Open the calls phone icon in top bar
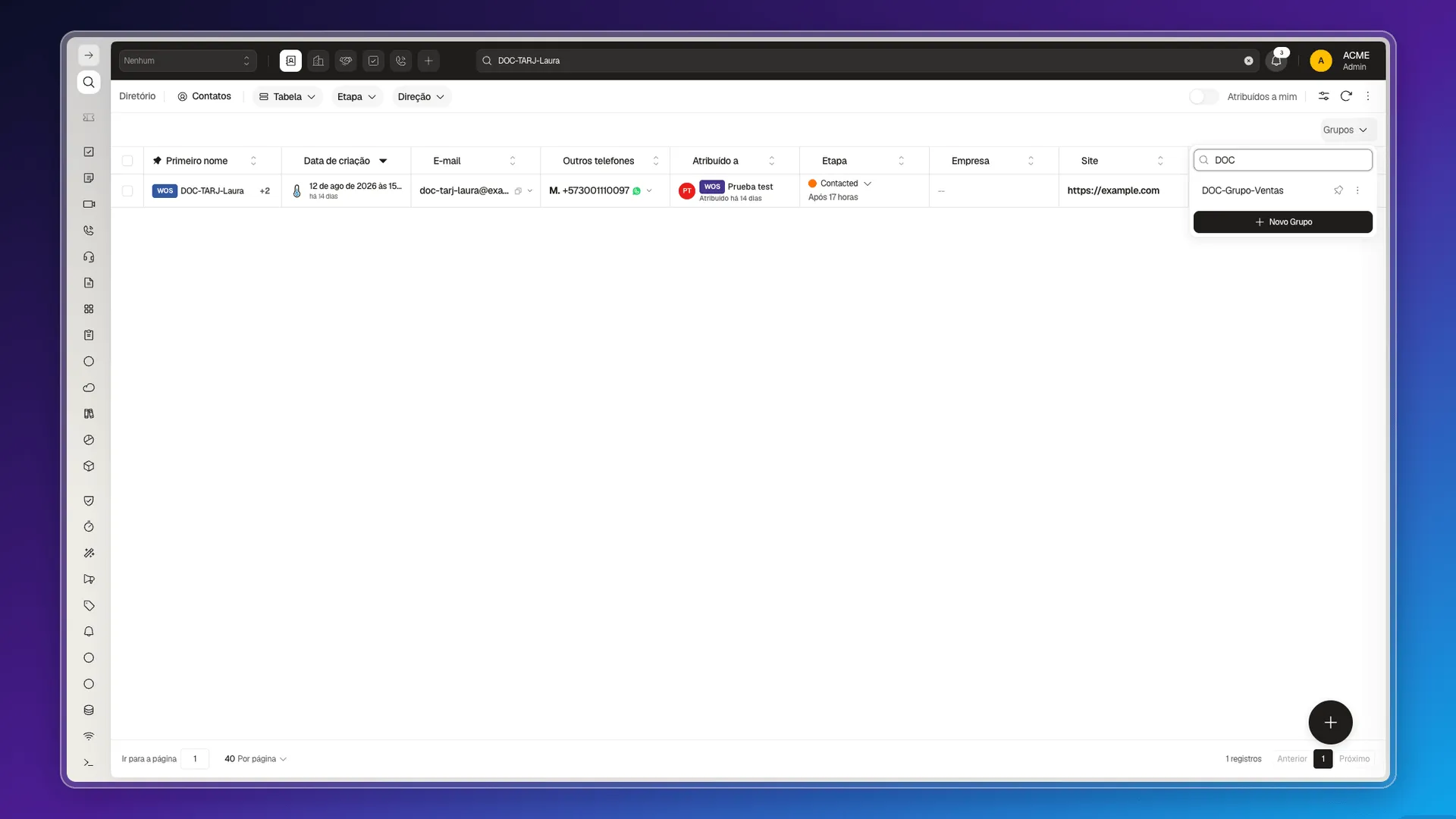This screenshot has height=819, width=1456. [401, 61]
